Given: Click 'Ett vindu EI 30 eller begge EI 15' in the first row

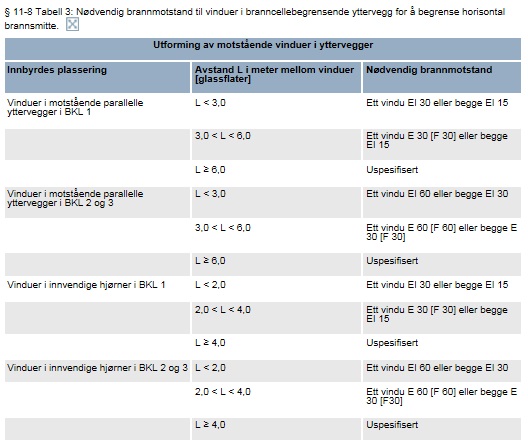Looking at the screenshot, I should (x=437, y=103).
